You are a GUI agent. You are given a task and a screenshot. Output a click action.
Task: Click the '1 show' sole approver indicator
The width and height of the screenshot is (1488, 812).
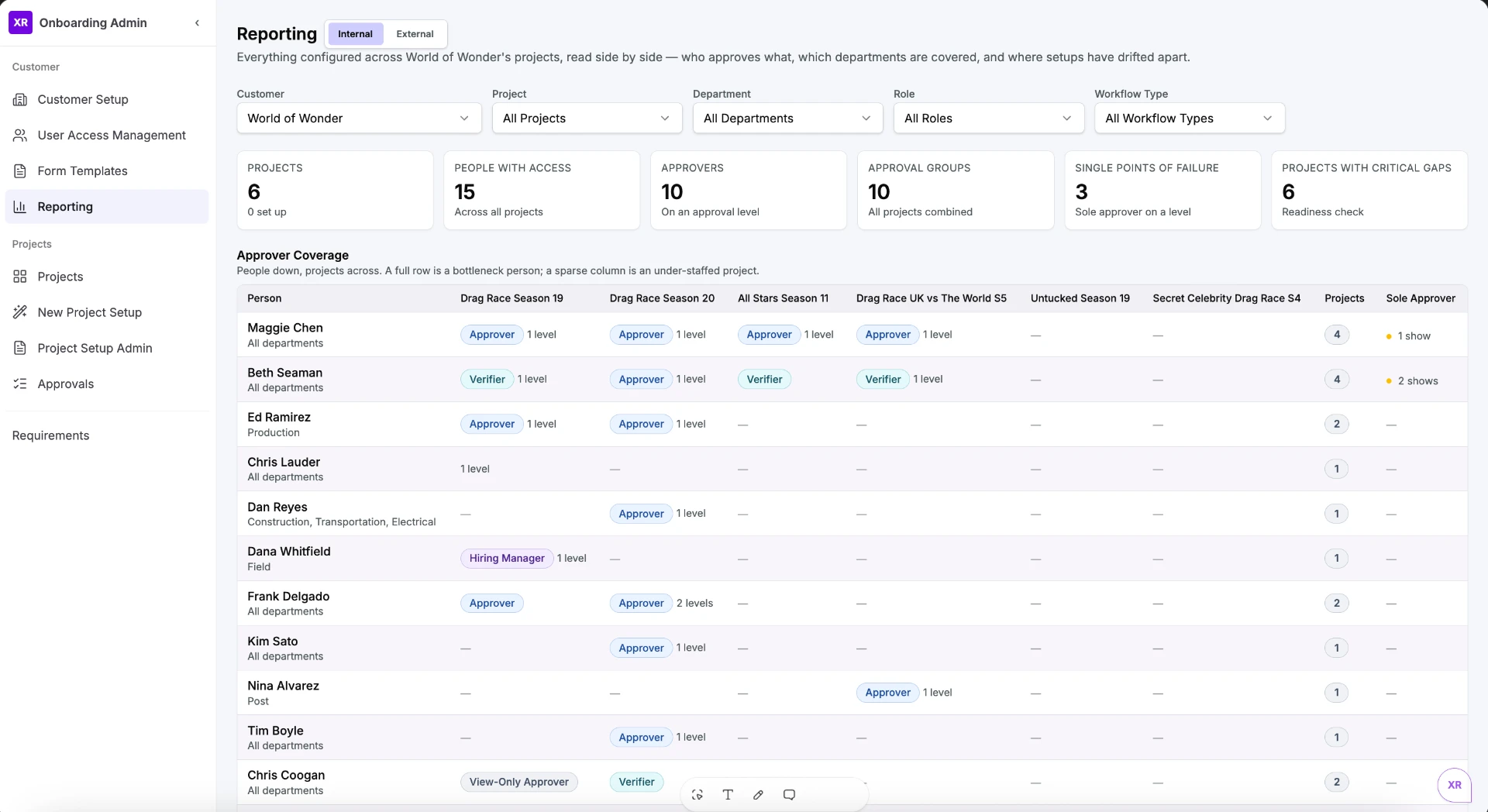(x=1408, y=336)
